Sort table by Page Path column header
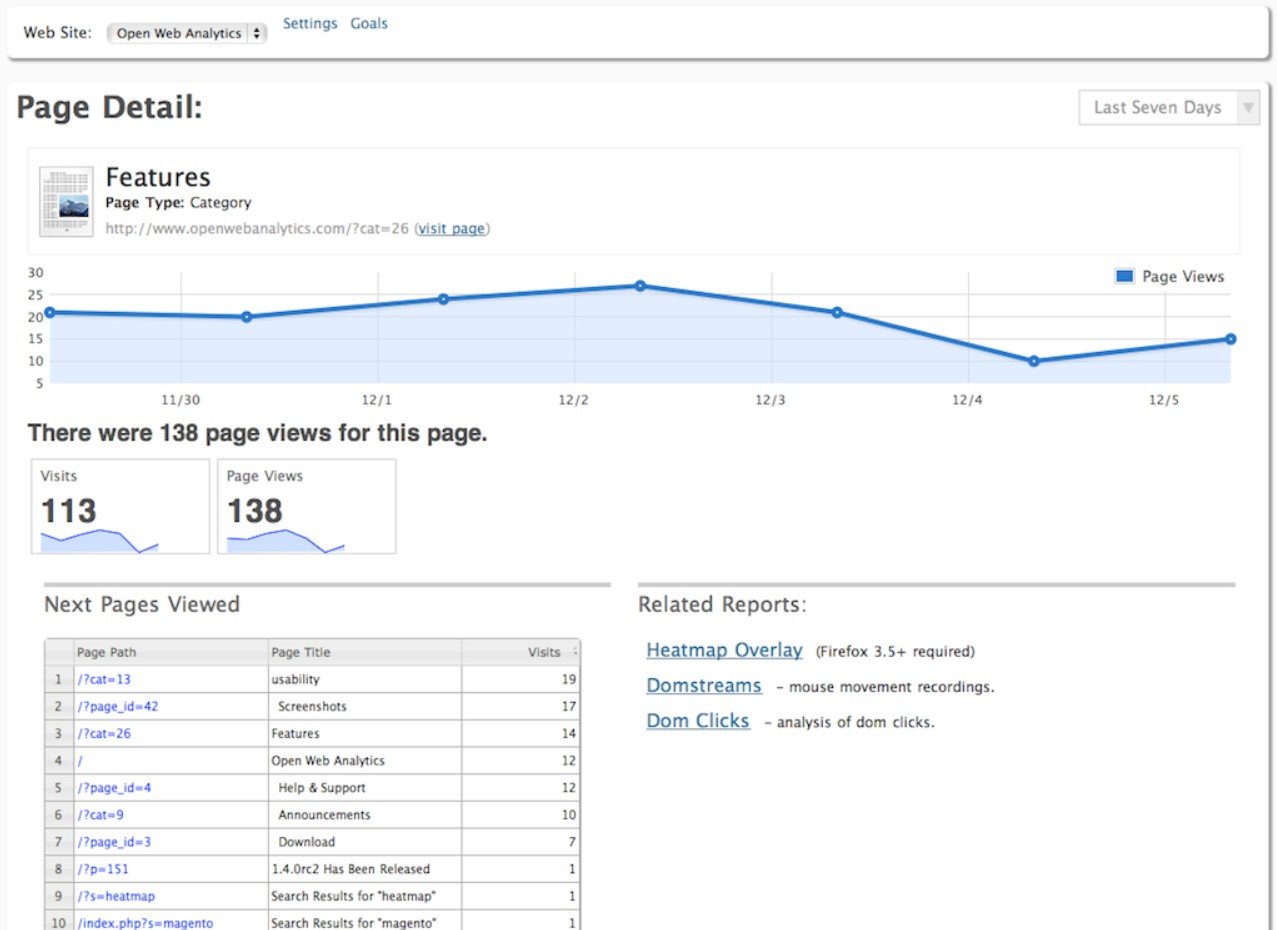The image size is (1277, 930). (x=107, y=652)
